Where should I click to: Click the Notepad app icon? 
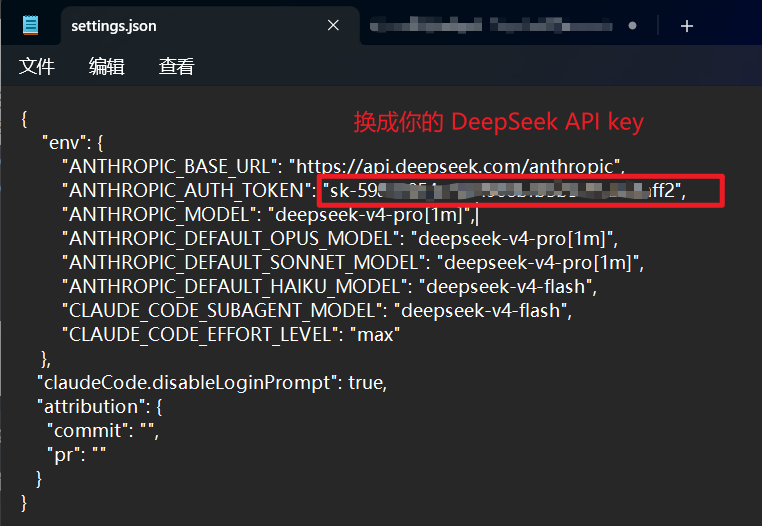pos(31,25)
